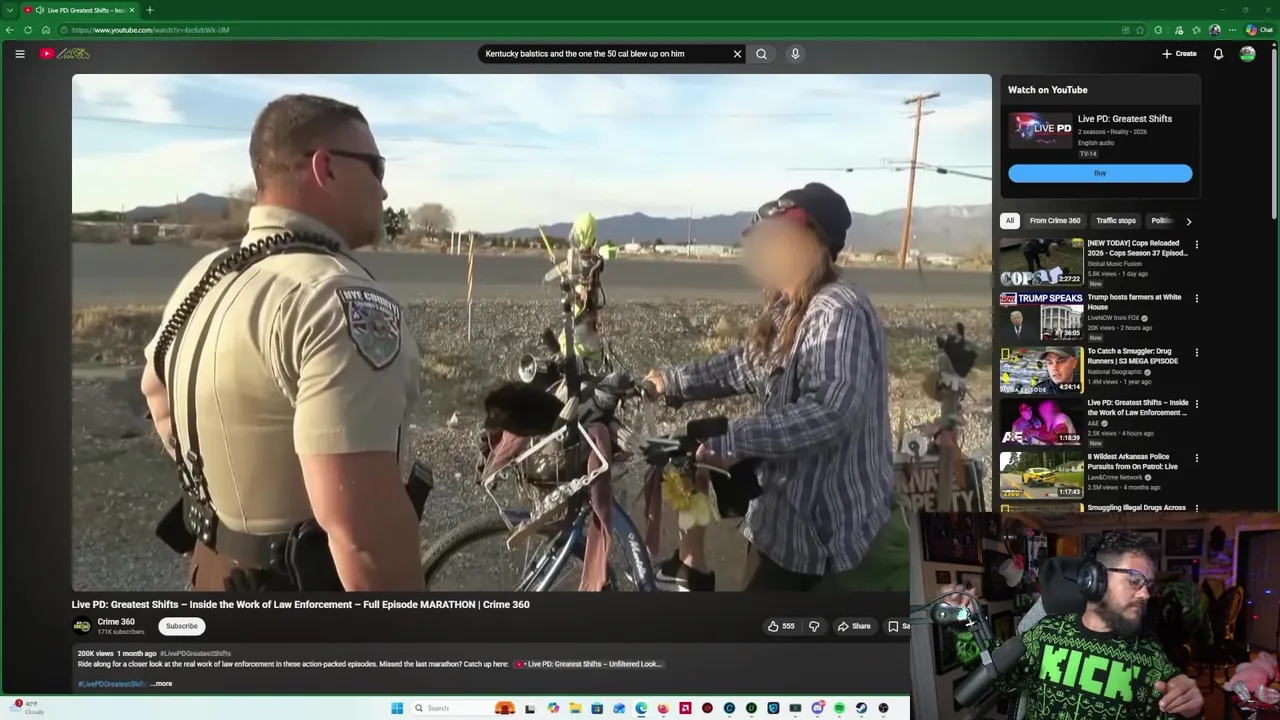
Task: Open the Crime 360 channel avatar
Action: coord(82,626)
